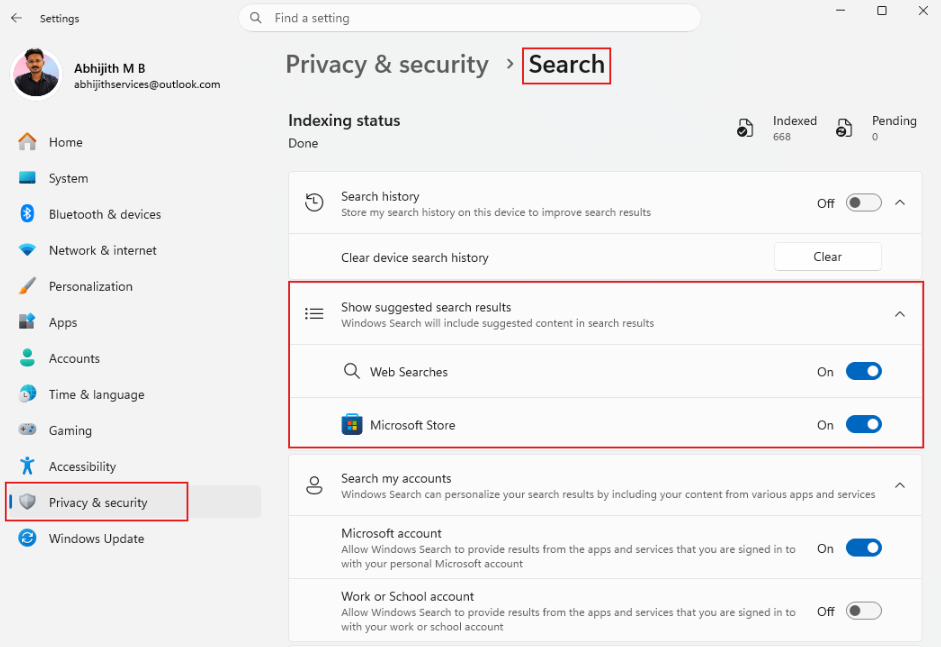Click the back arrow icon
The height and width of the screenshot is (647, 941).
(x=16, y=18)
